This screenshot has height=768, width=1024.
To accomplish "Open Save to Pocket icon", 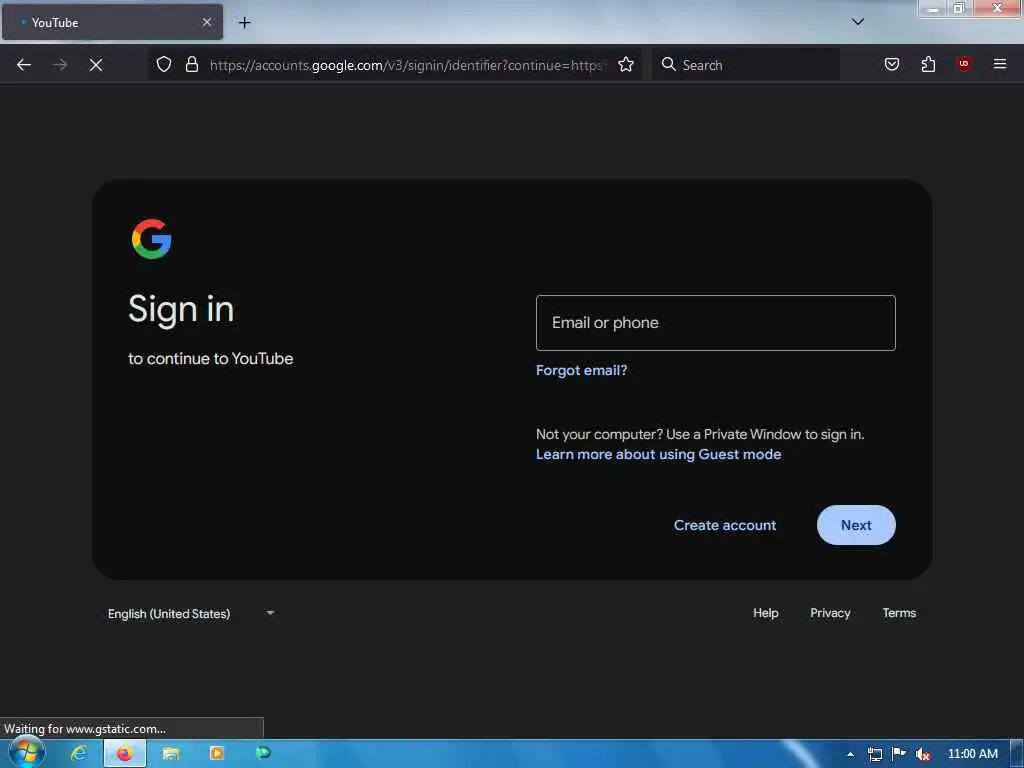I will pos(891,64).
